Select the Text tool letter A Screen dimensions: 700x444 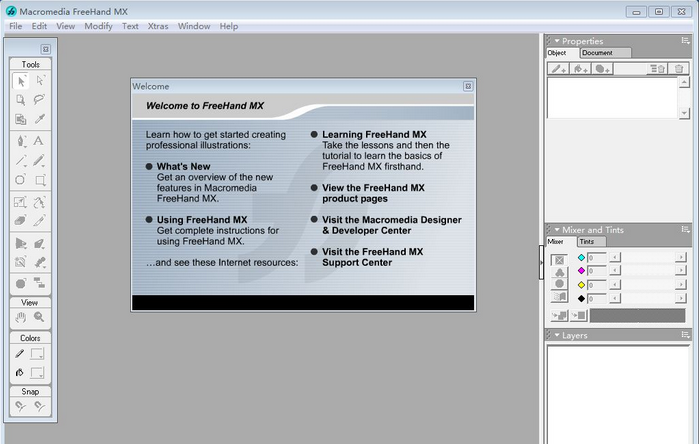pyautogui.click(x=39, y=141)
